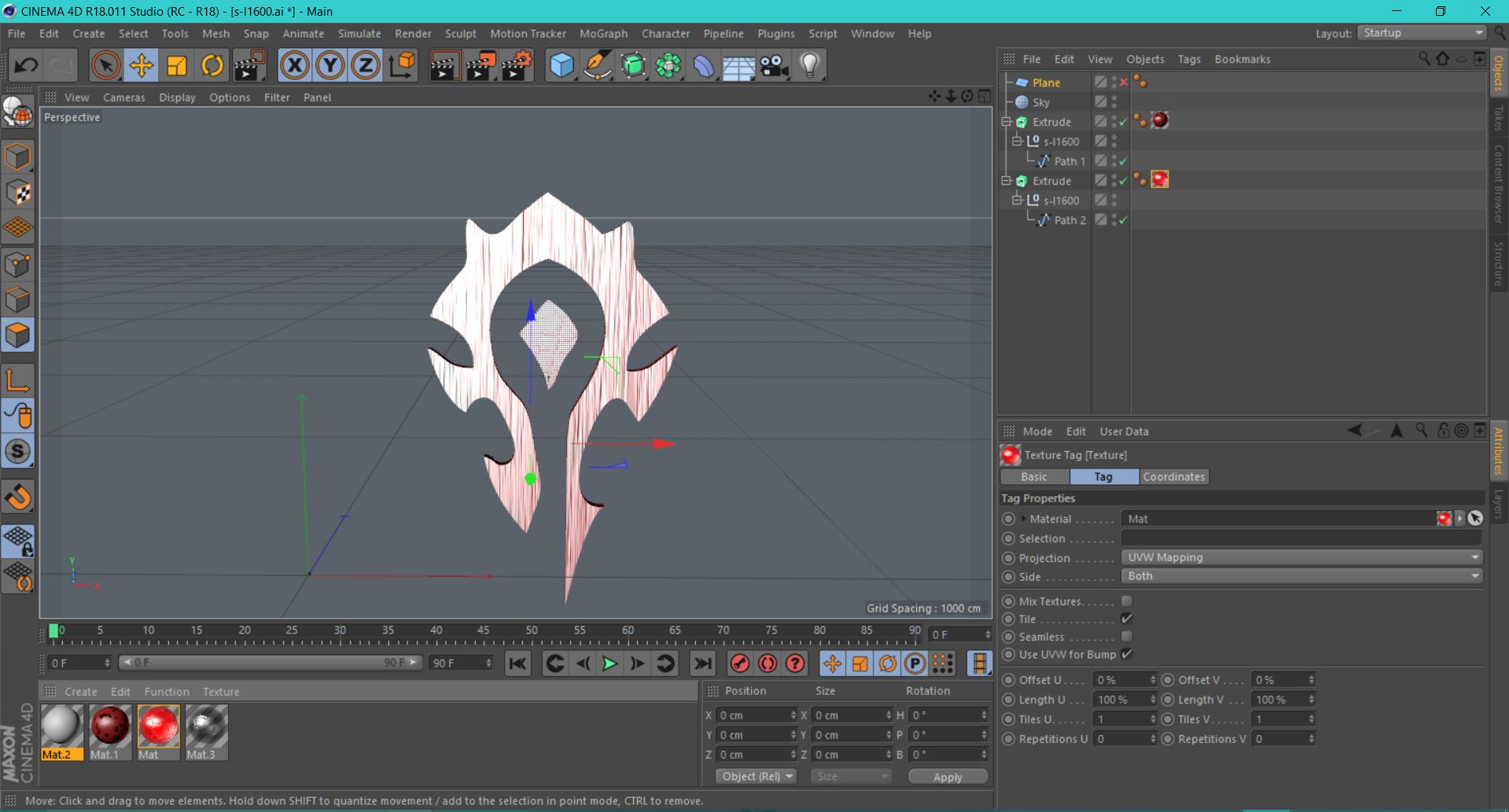Switch to the Coordinates tab
The image size is (1509, 812).
[x=1173, y=476]
